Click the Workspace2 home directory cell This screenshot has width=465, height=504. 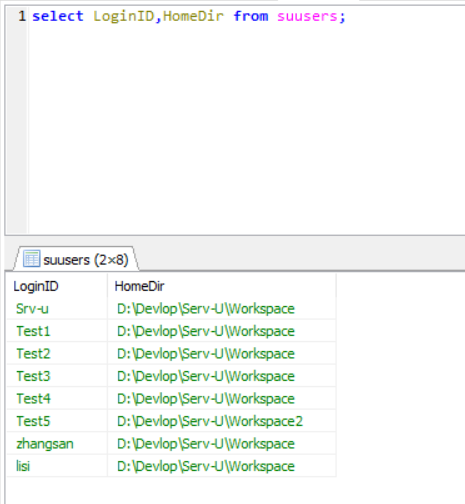222,421
